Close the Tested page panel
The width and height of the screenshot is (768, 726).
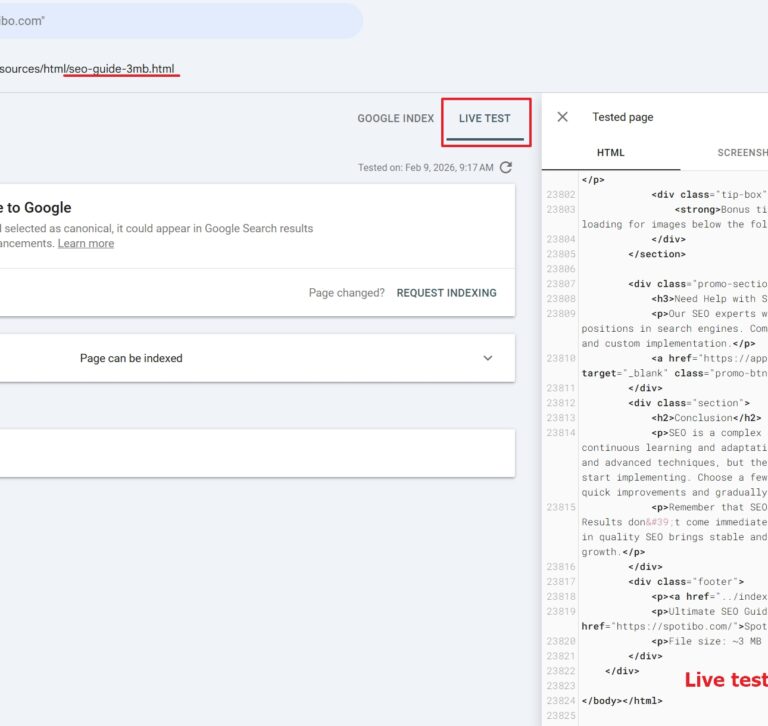562,117
